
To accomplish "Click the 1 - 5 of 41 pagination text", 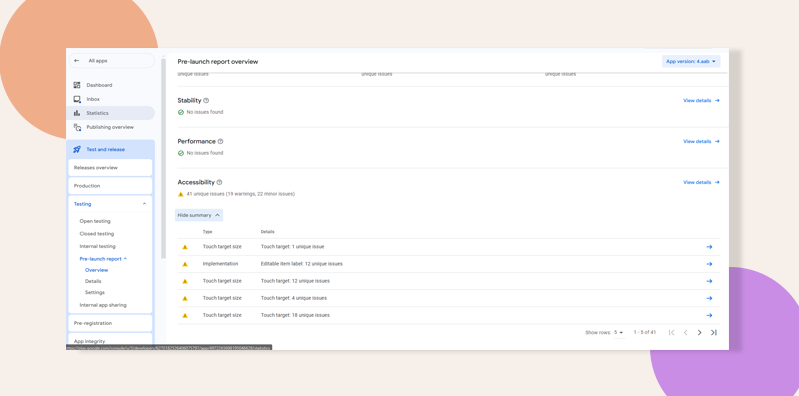I will [x=645, y=332].
